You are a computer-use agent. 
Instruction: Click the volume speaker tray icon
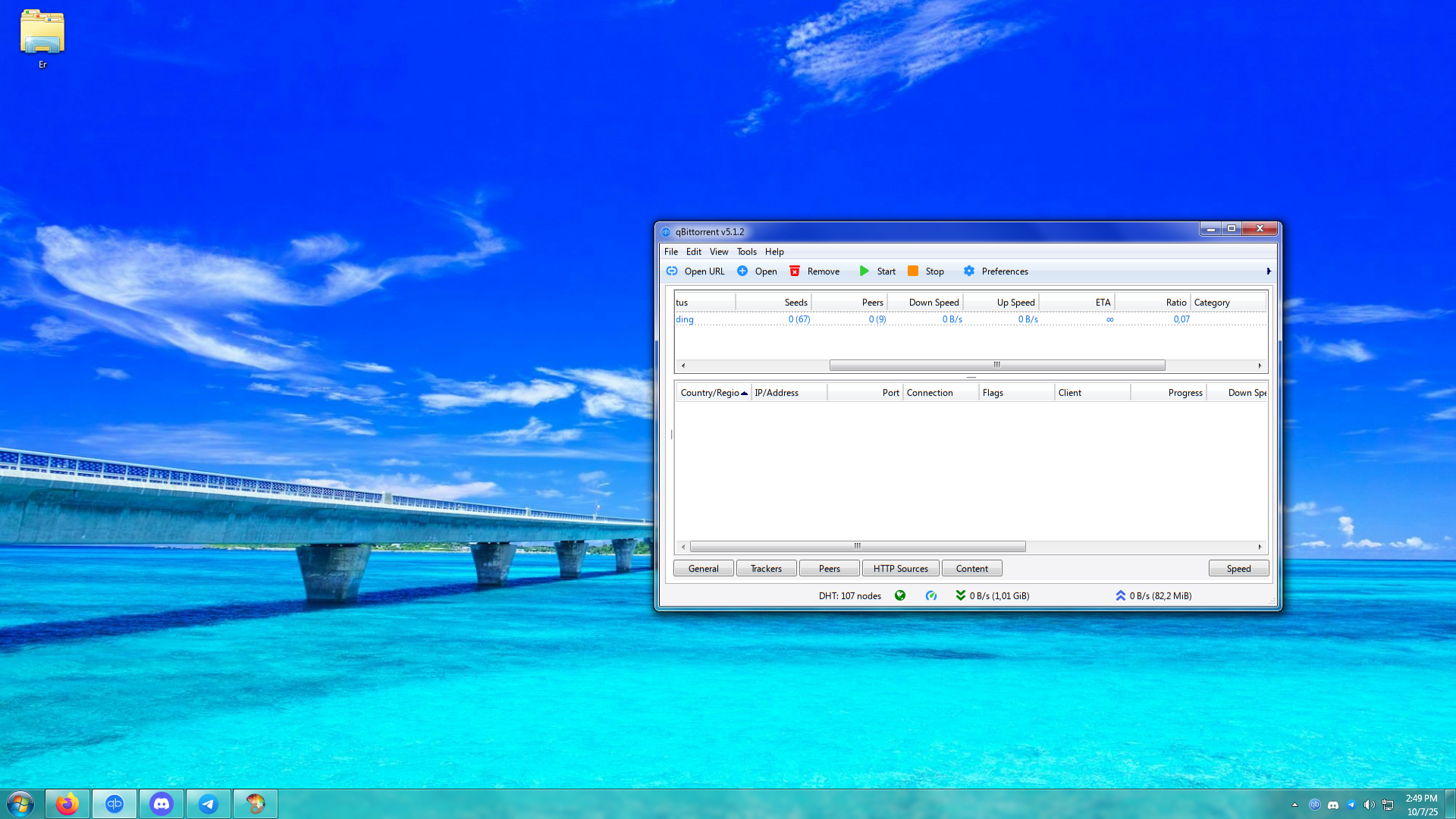[1369, 805]
